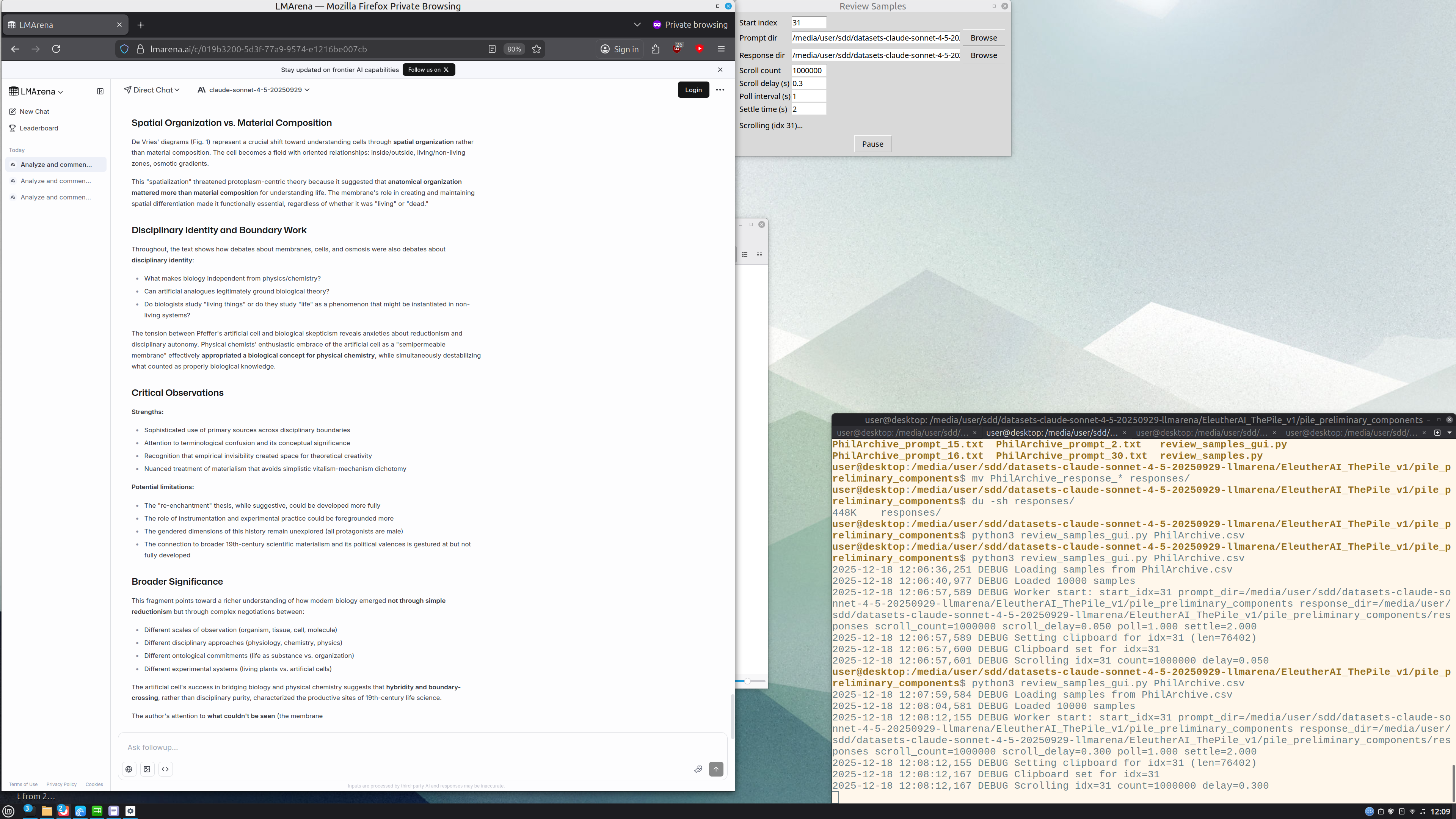Click the code brackets icon
This screenshot has height=819, width=1456.
165,769
